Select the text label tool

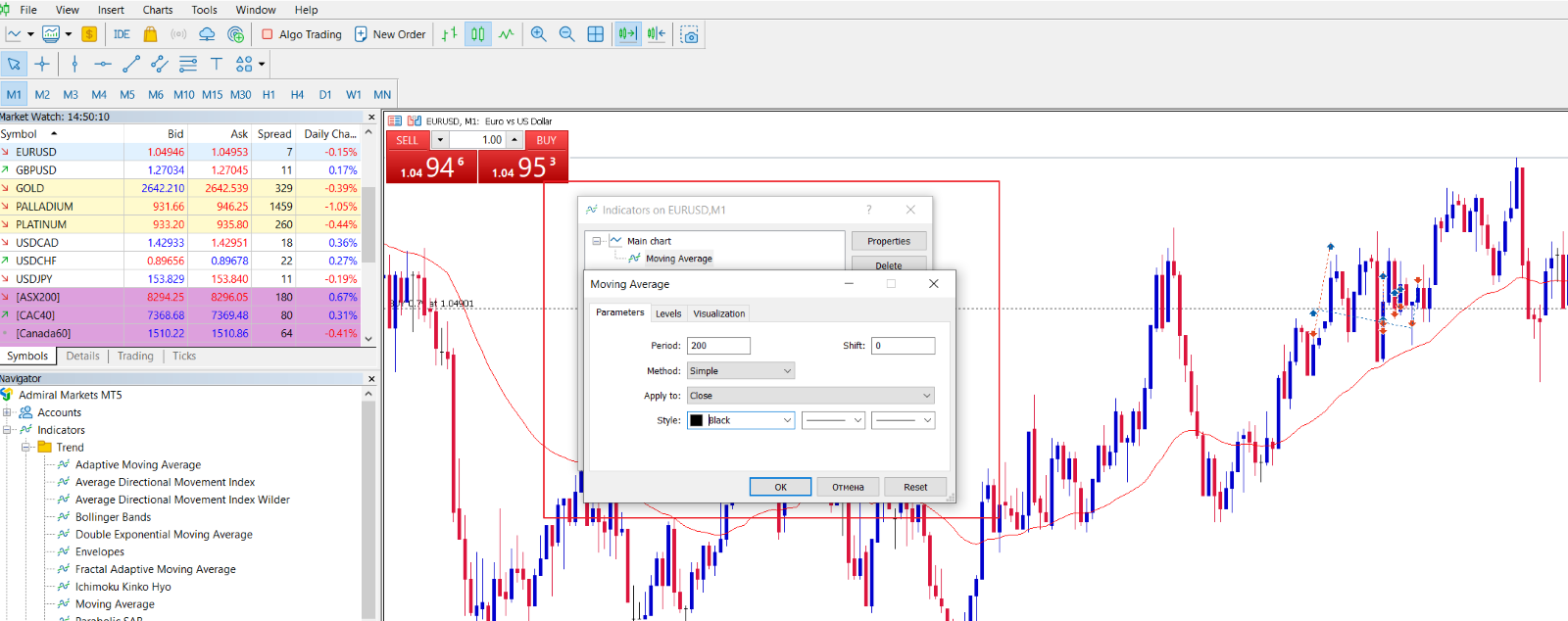[217, 64]
